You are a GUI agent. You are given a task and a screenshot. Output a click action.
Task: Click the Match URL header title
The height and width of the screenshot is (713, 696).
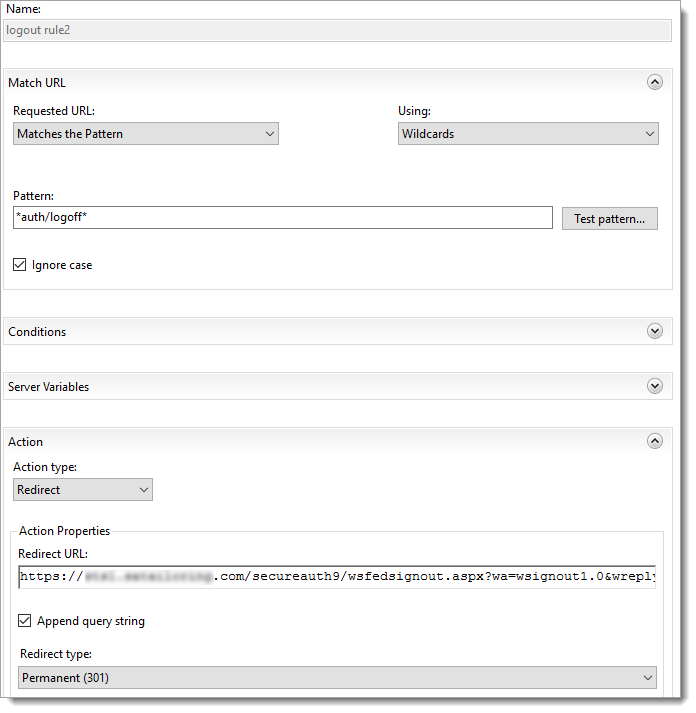[x=37, y=83]
